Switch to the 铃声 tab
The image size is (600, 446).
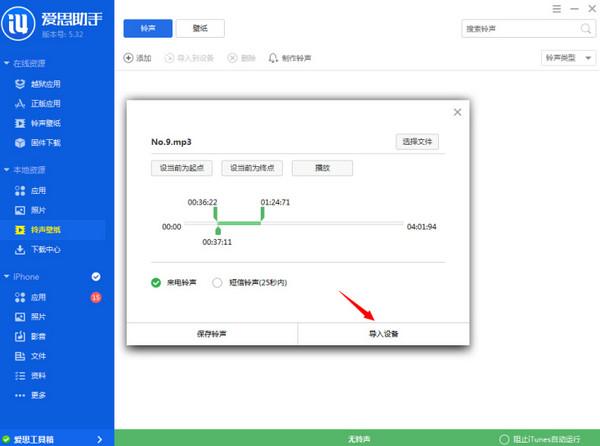(x=148, y=29)
